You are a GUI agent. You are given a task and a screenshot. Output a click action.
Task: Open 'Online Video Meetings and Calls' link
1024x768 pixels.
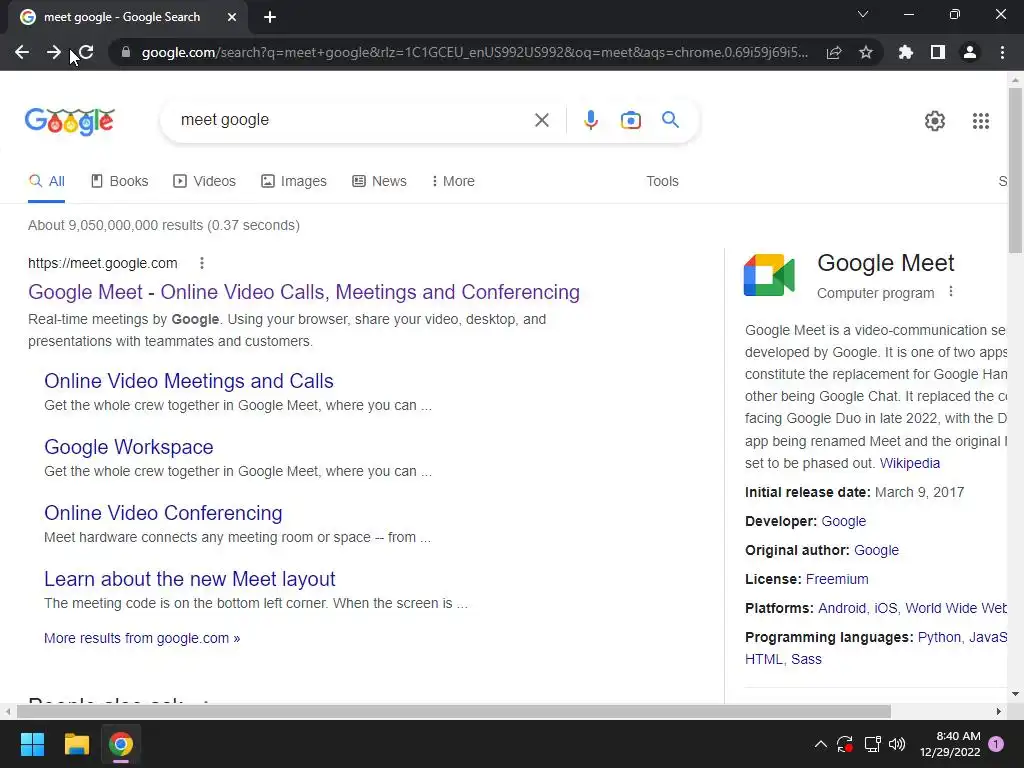click(x=189, y=381)
